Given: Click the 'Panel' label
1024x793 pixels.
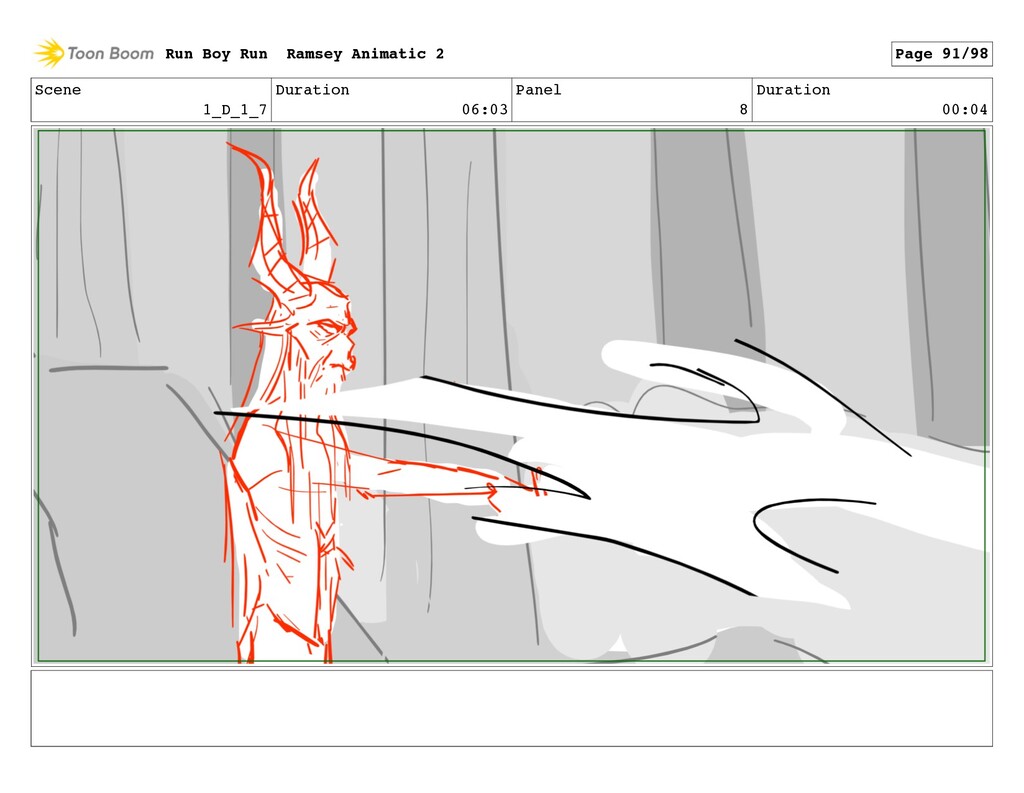Looking at the screenshot, I should pos(538,90).
